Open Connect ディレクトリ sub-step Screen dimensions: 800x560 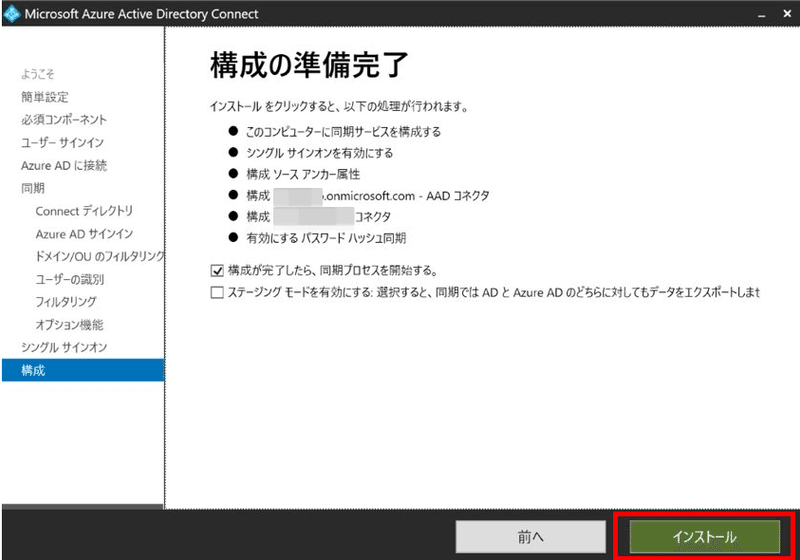84,211
